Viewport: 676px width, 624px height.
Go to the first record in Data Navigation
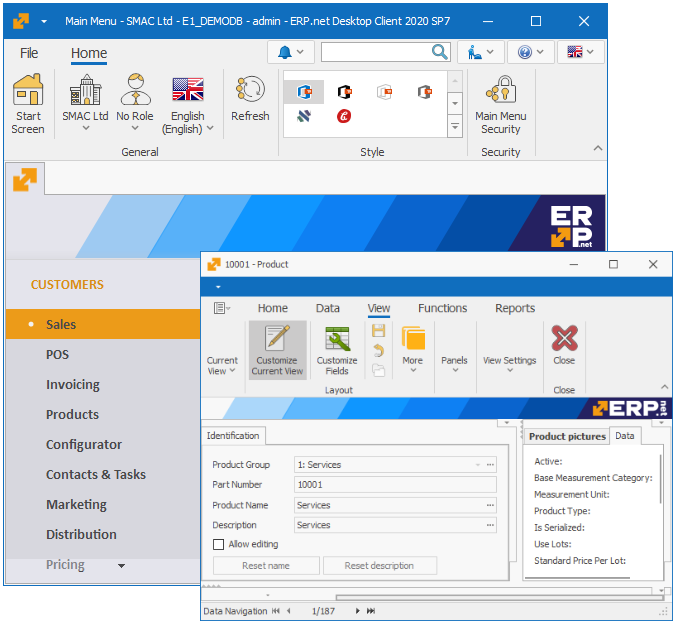[276, 611]
